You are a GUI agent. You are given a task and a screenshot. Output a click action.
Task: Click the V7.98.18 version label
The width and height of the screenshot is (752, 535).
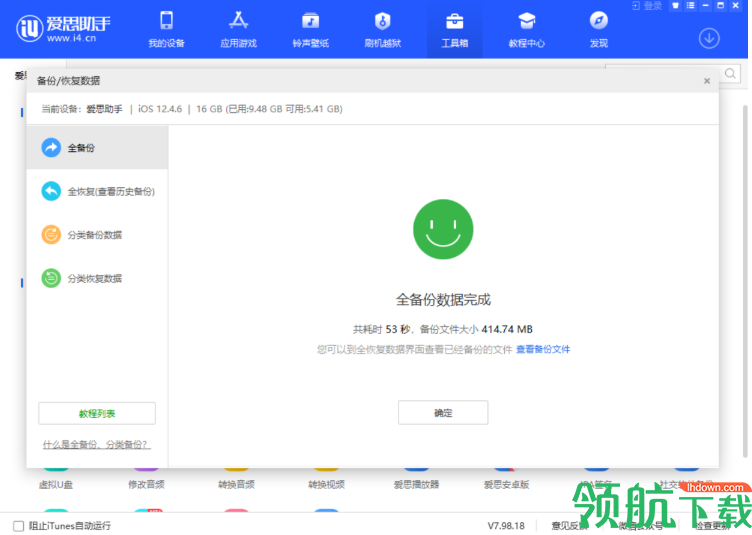pos(506,526)
